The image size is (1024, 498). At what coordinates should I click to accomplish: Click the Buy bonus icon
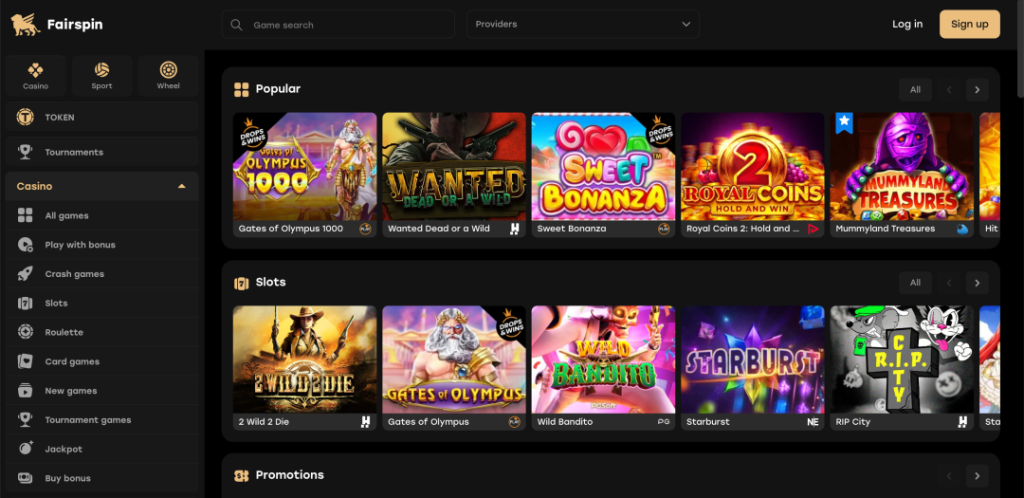click(x=25, y=478)
